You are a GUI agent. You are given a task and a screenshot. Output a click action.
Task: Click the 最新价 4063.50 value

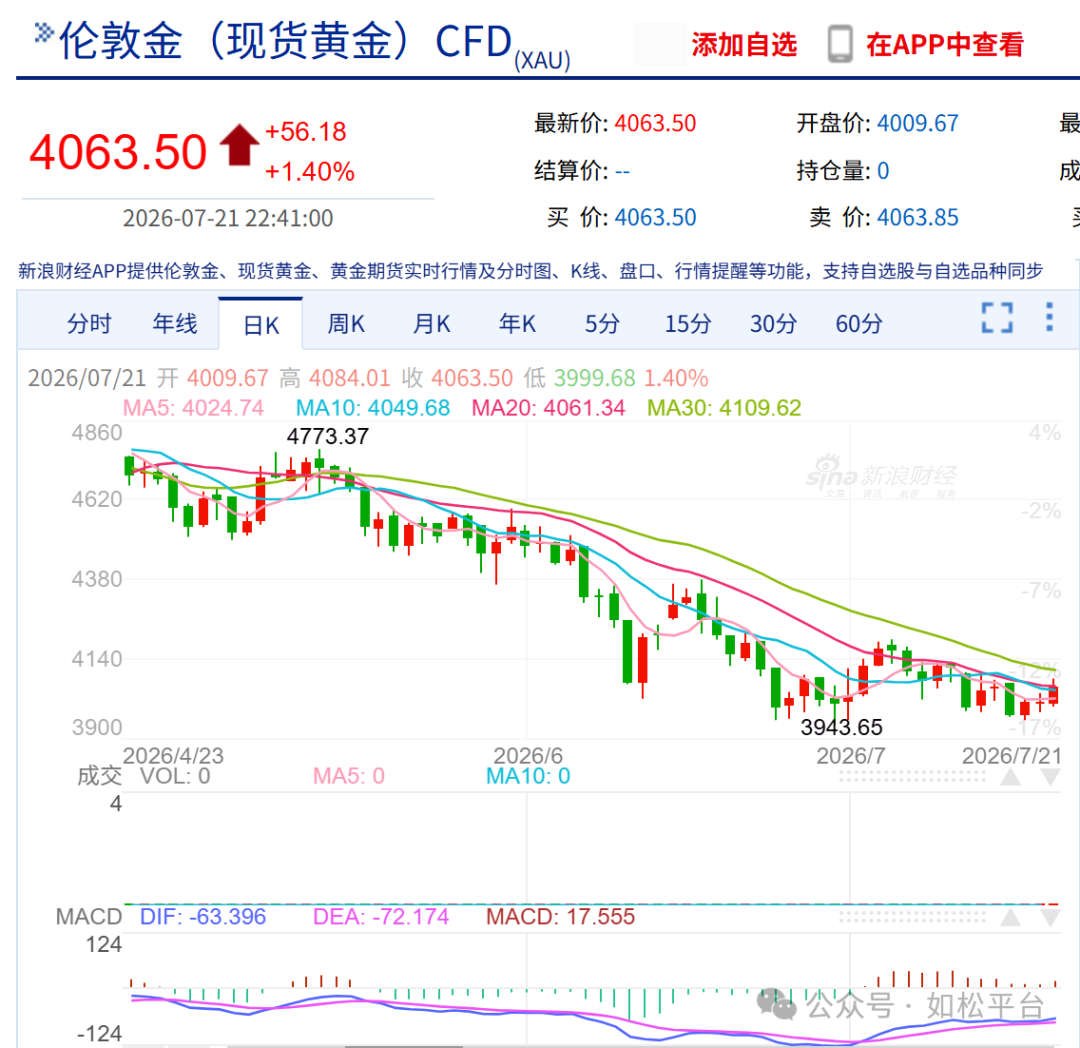click(x=655, y=123)
